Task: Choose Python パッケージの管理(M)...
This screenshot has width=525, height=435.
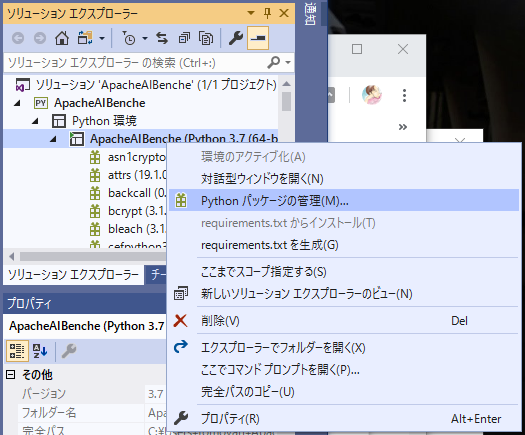Action: [344, 201]
